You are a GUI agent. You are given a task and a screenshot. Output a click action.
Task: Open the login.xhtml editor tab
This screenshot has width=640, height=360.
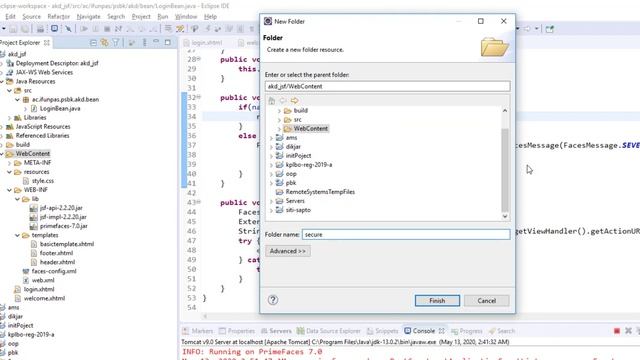coord(203,42)
